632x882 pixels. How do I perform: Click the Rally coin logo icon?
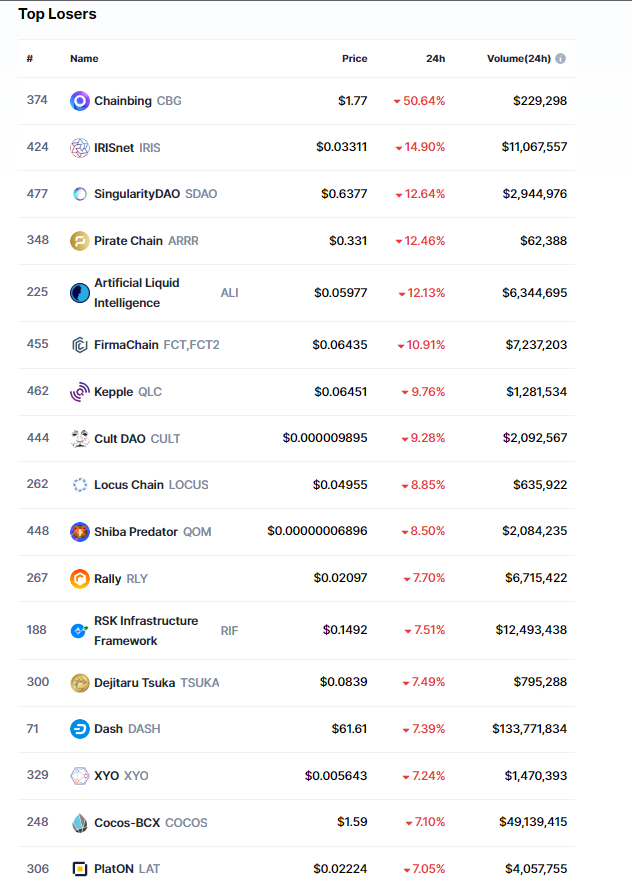pyautogui.click(x=80, y=579)
